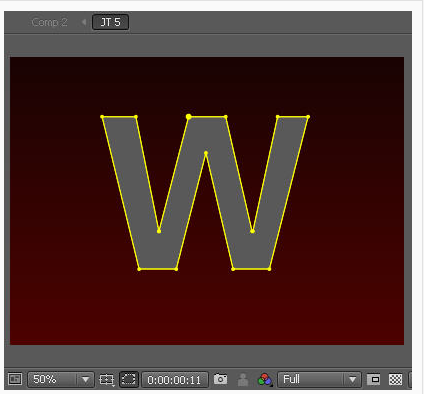The width and height of the screenshot is (424, 394).
Task: Select the right inner valley vertex of W
Action: click(x=253, y=231)
